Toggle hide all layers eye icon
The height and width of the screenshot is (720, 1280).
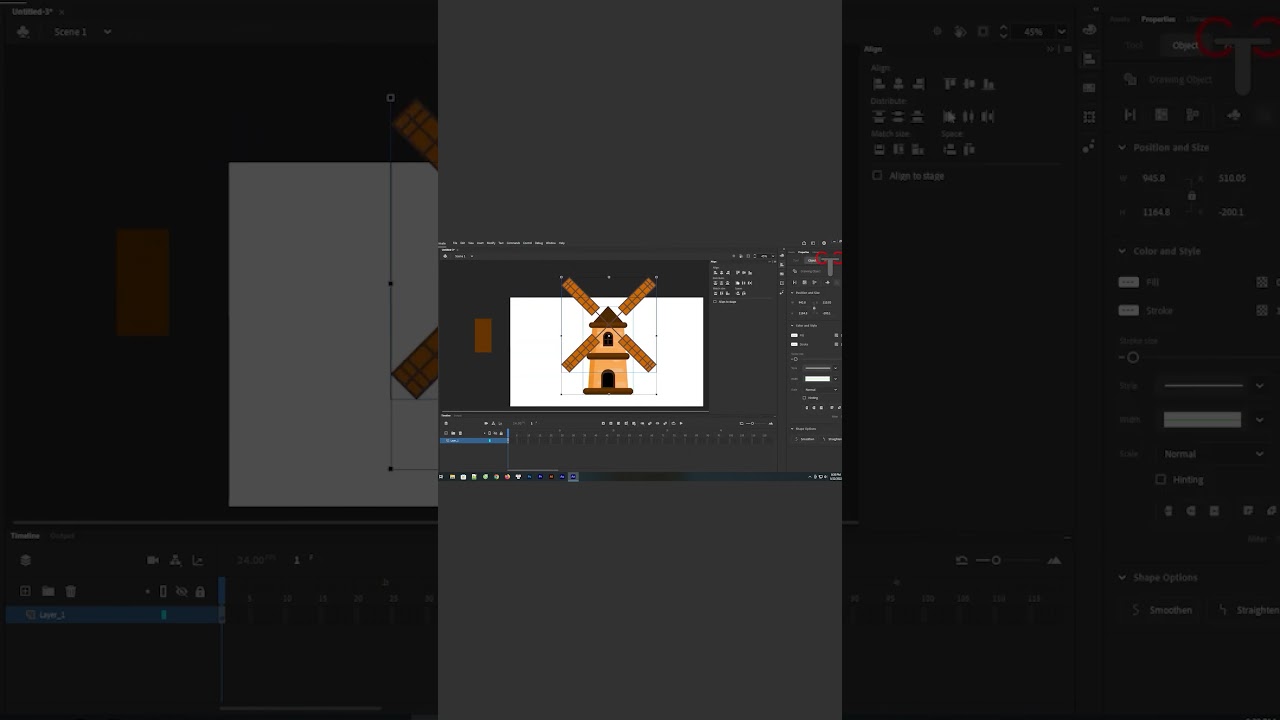[182, 592]
